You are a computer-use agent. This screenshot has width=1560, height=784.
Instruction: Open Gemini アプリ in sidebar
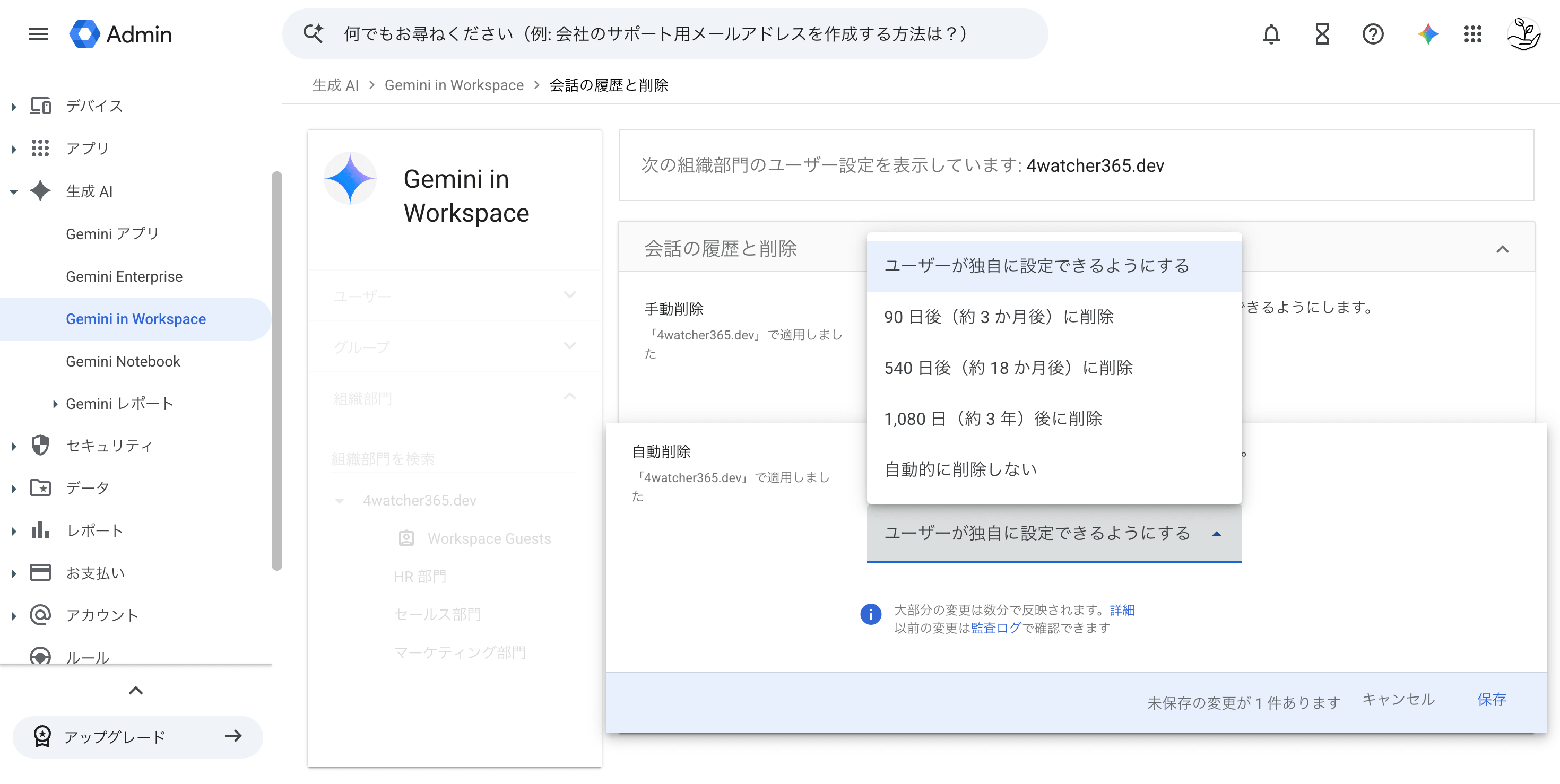[112, 234]
